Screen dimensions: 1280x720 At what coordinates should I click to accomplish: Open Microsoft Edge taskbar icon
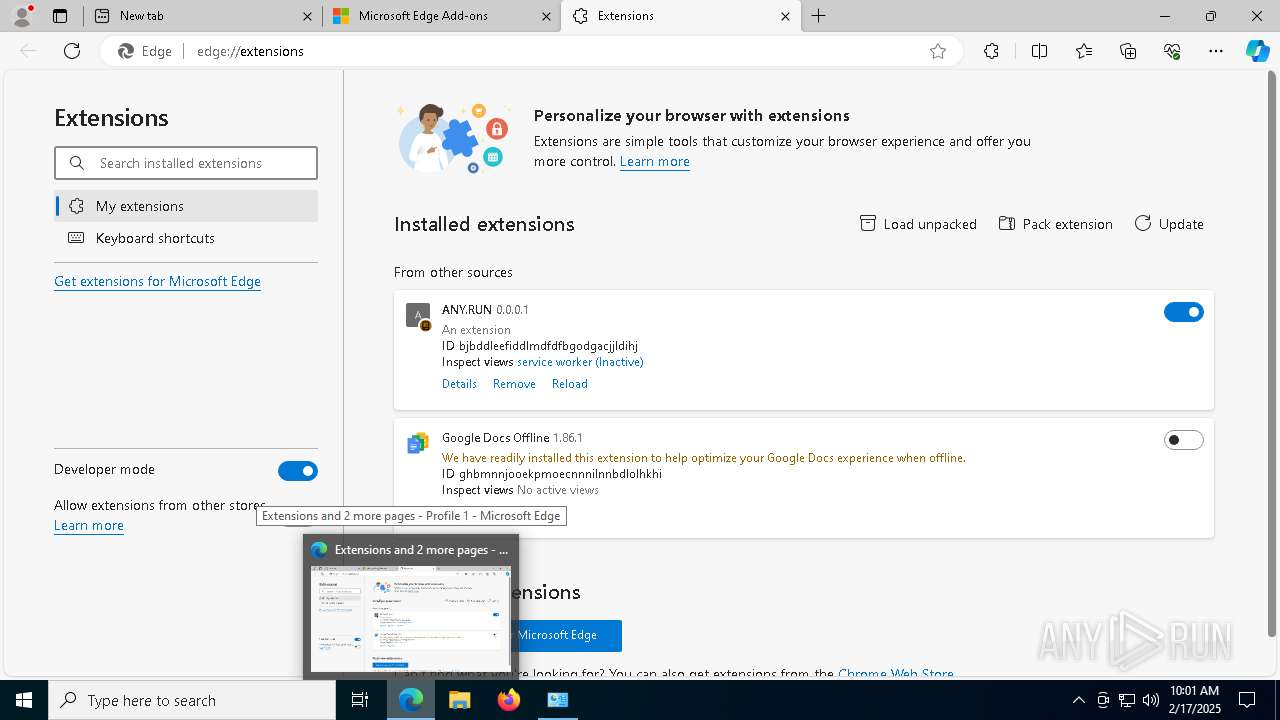(411, 700)
